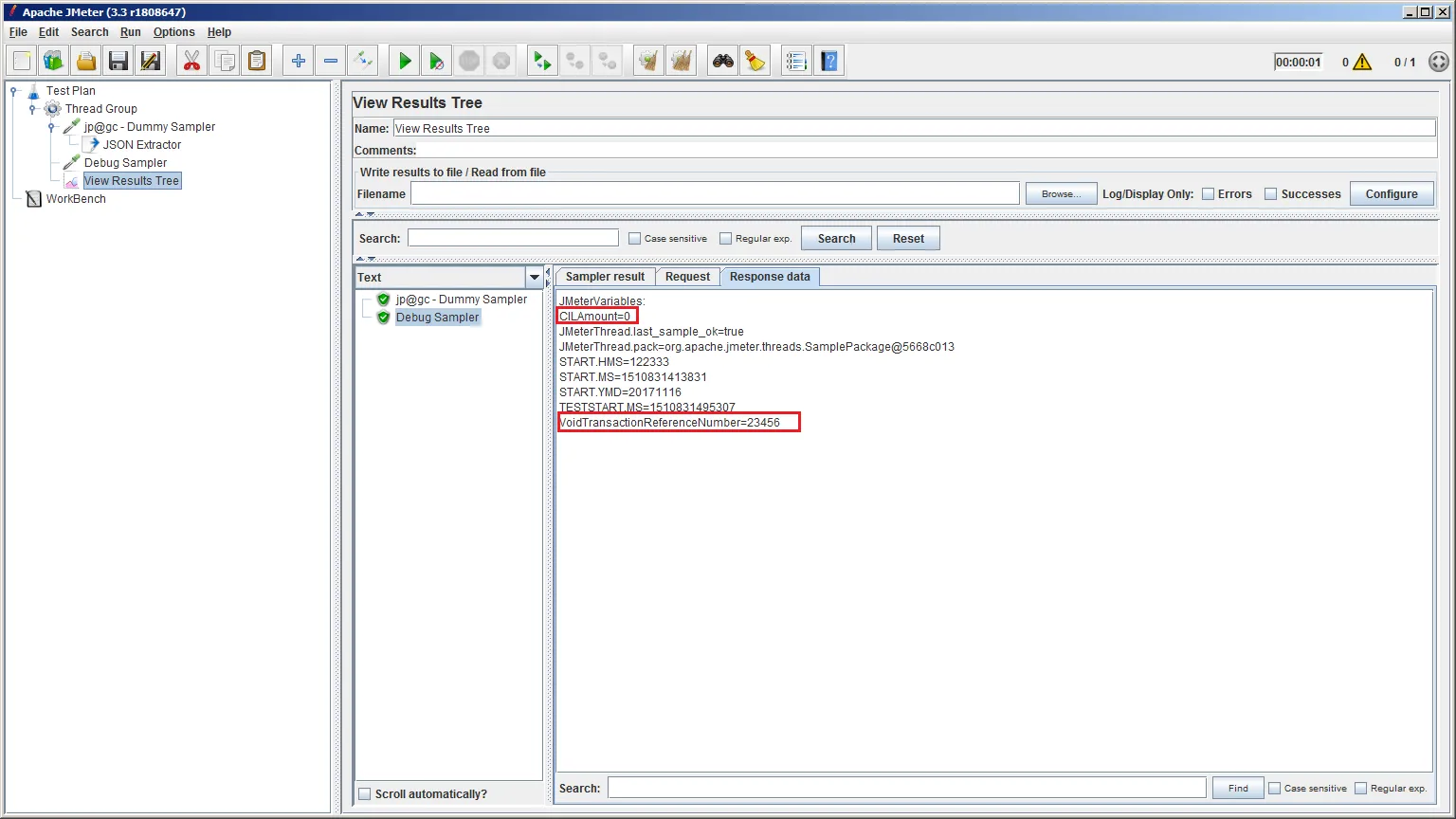Click the Paste clipboard icon
The width and height of the screenshot is (1456, 819).
click(257, 62)
